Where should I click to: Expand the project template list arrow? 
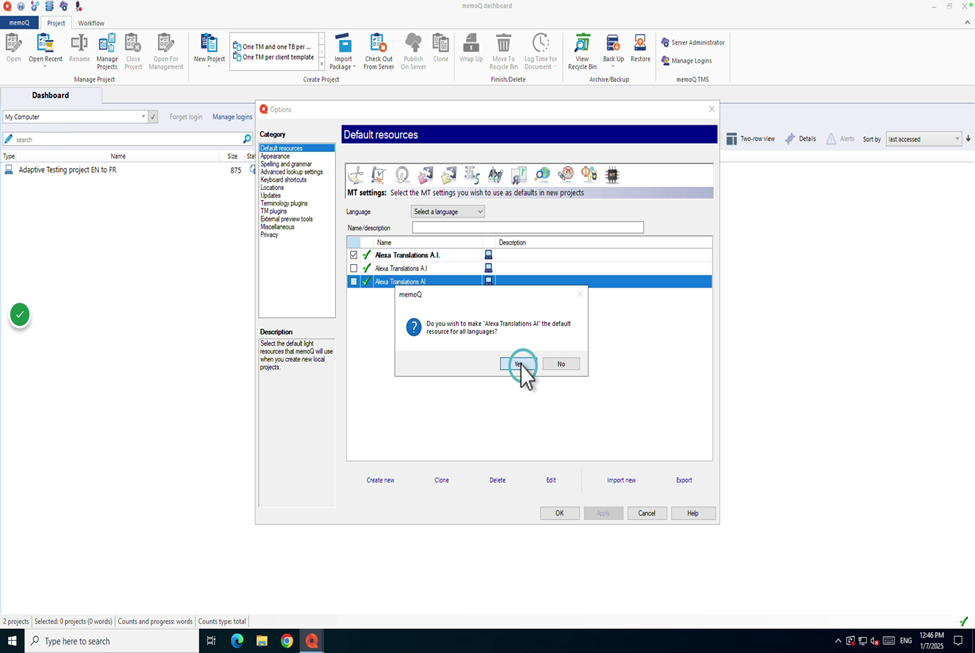pyautogui.click(x=321, y=63)
